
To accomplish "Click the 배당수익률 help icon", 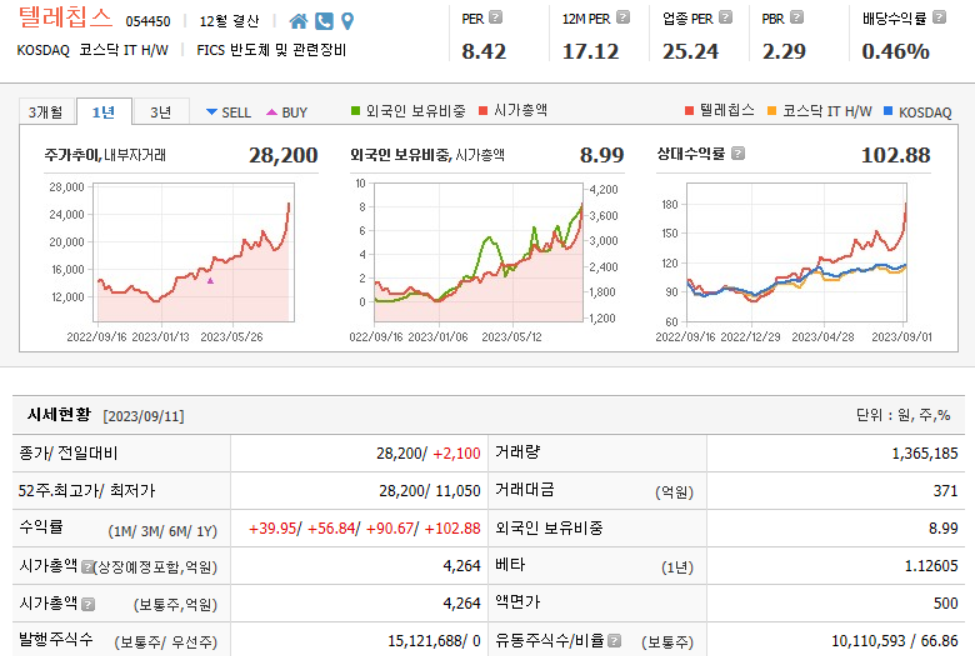I will 938,16.
